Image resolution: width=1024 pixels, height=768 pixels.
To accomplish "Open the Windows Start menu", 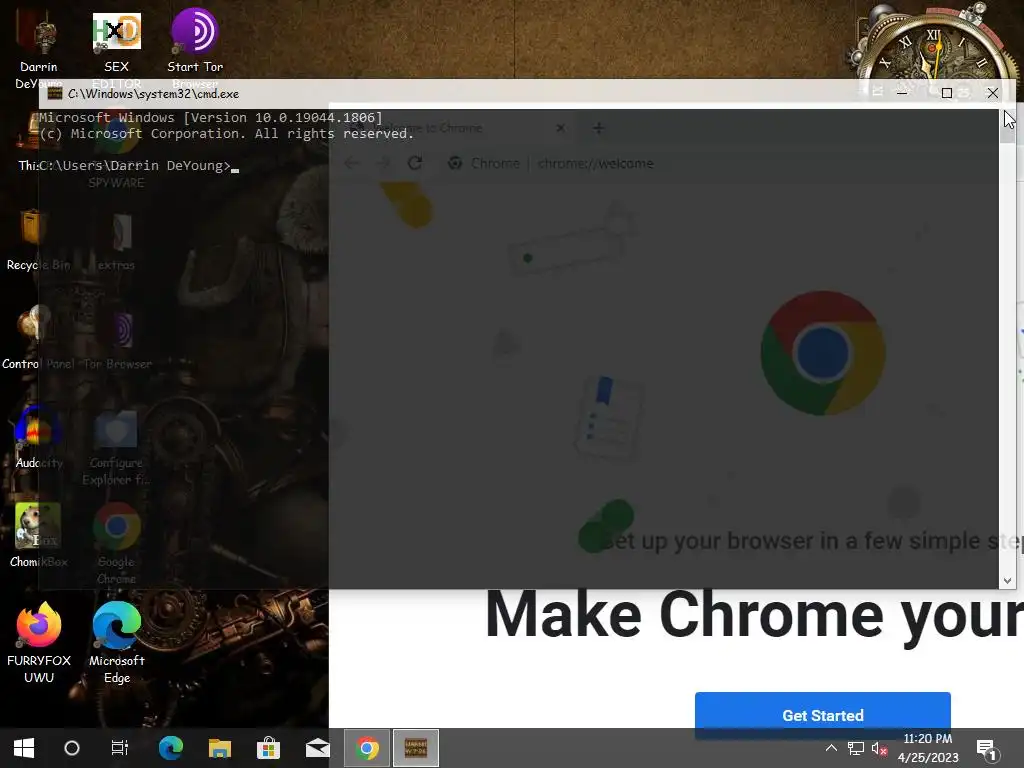I will point(24,748).
